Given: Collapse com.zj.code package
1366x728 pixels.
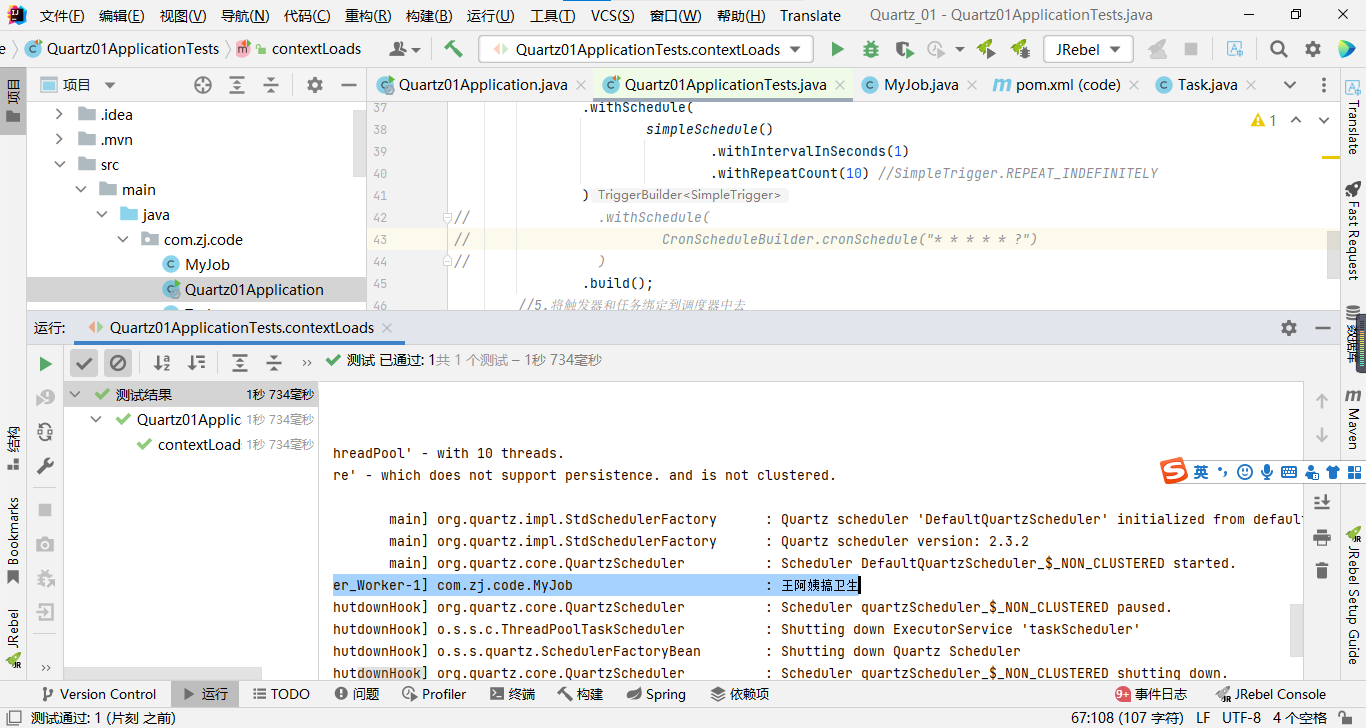Looking at the screenshot, I should click(123, 239).
